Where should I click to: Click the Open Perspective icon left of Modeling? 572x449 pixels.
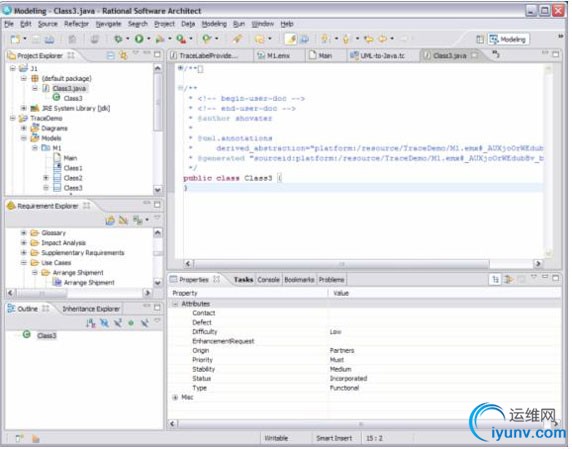(480, 39)
